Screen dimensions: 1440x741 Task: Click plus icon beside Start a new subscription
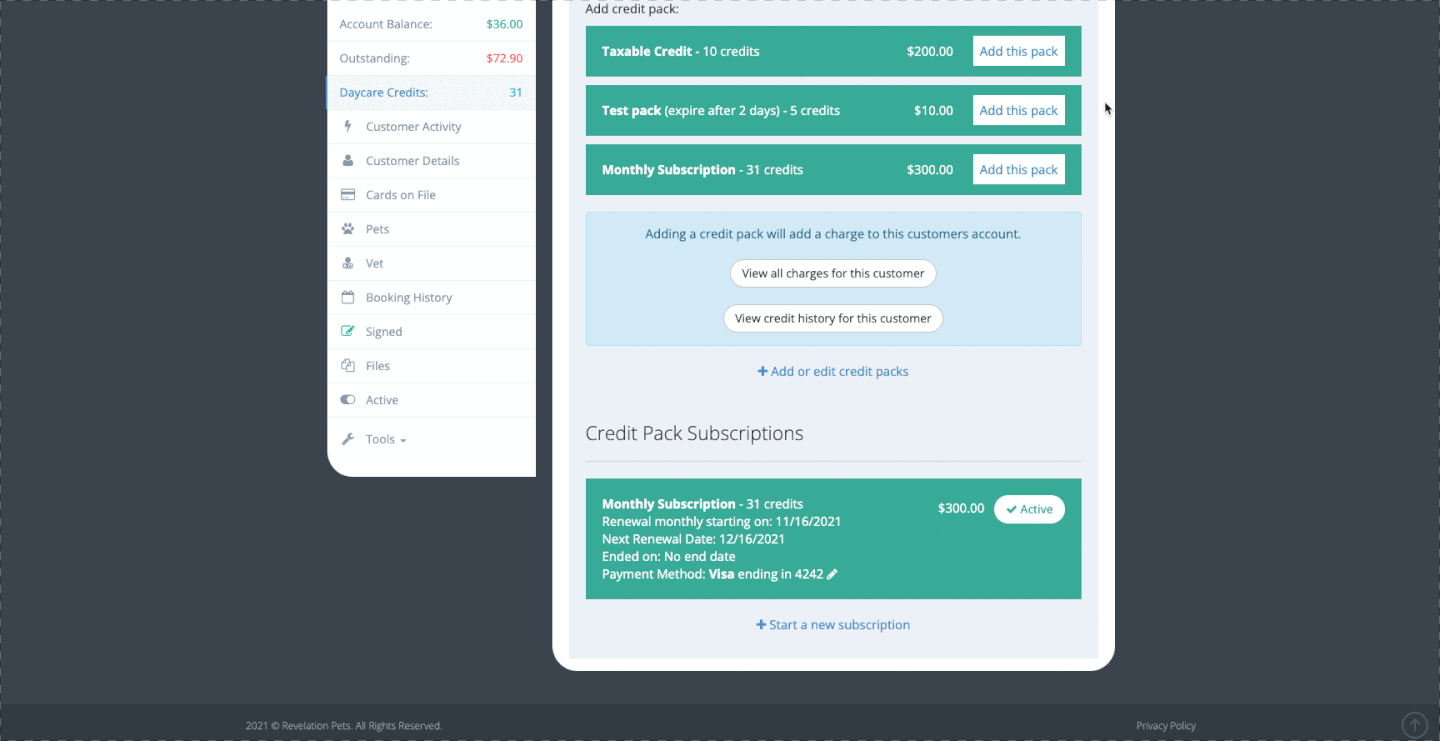coord(761,625)
